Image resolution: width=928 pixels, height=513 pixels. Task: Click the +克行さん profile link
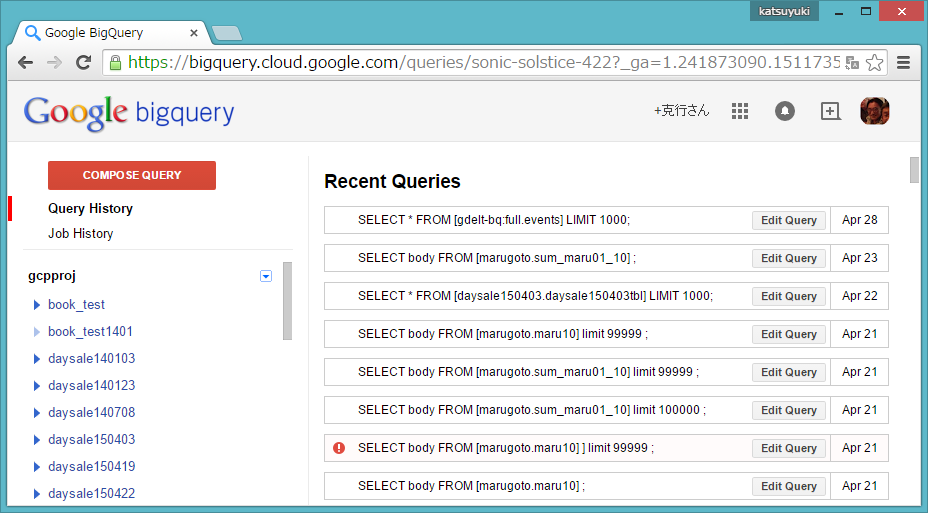(x=681, y=111)
